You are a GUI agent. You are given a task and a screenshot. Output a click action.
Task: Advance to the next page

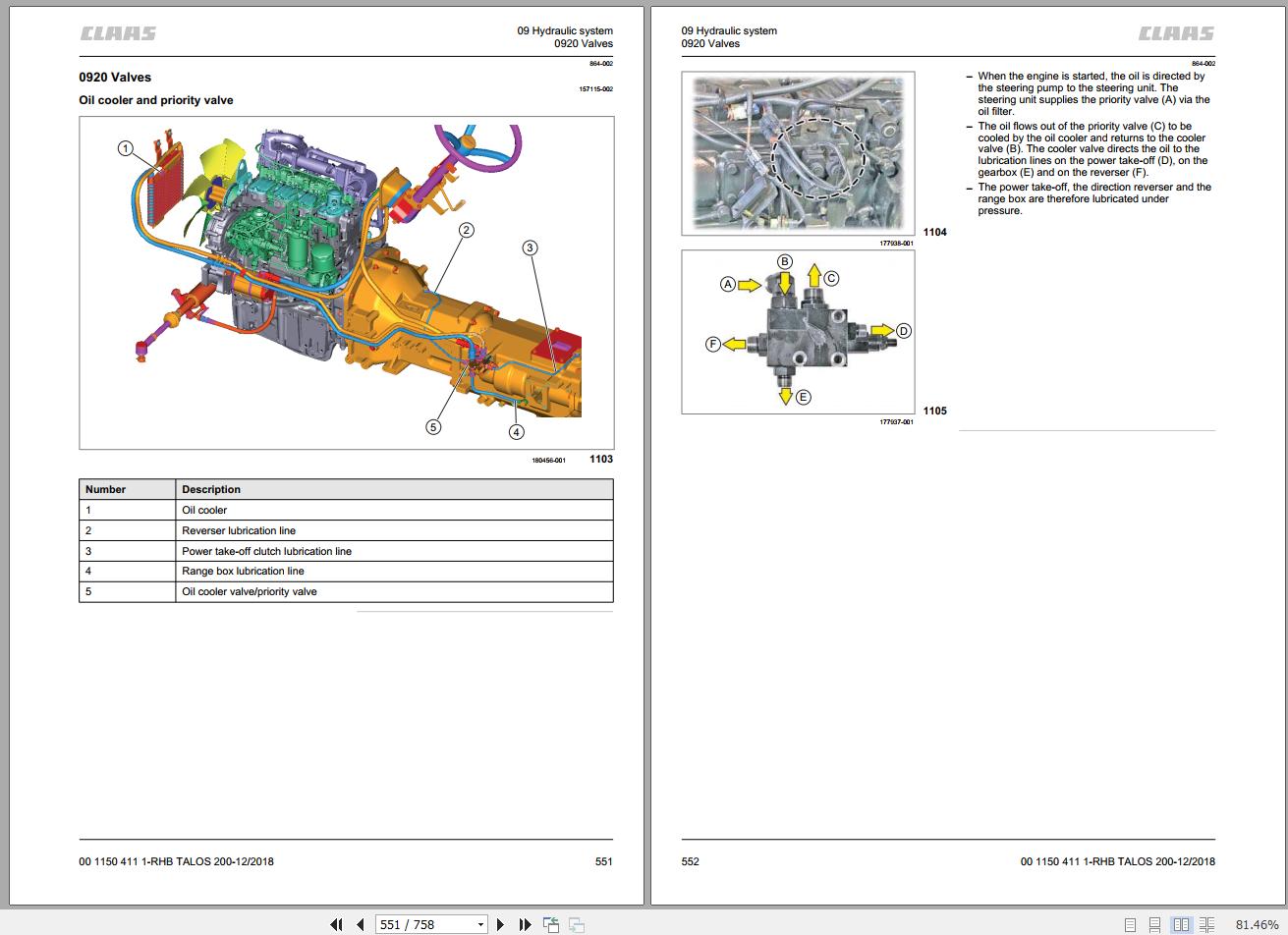pyautogui.click(x=500, y=924)
